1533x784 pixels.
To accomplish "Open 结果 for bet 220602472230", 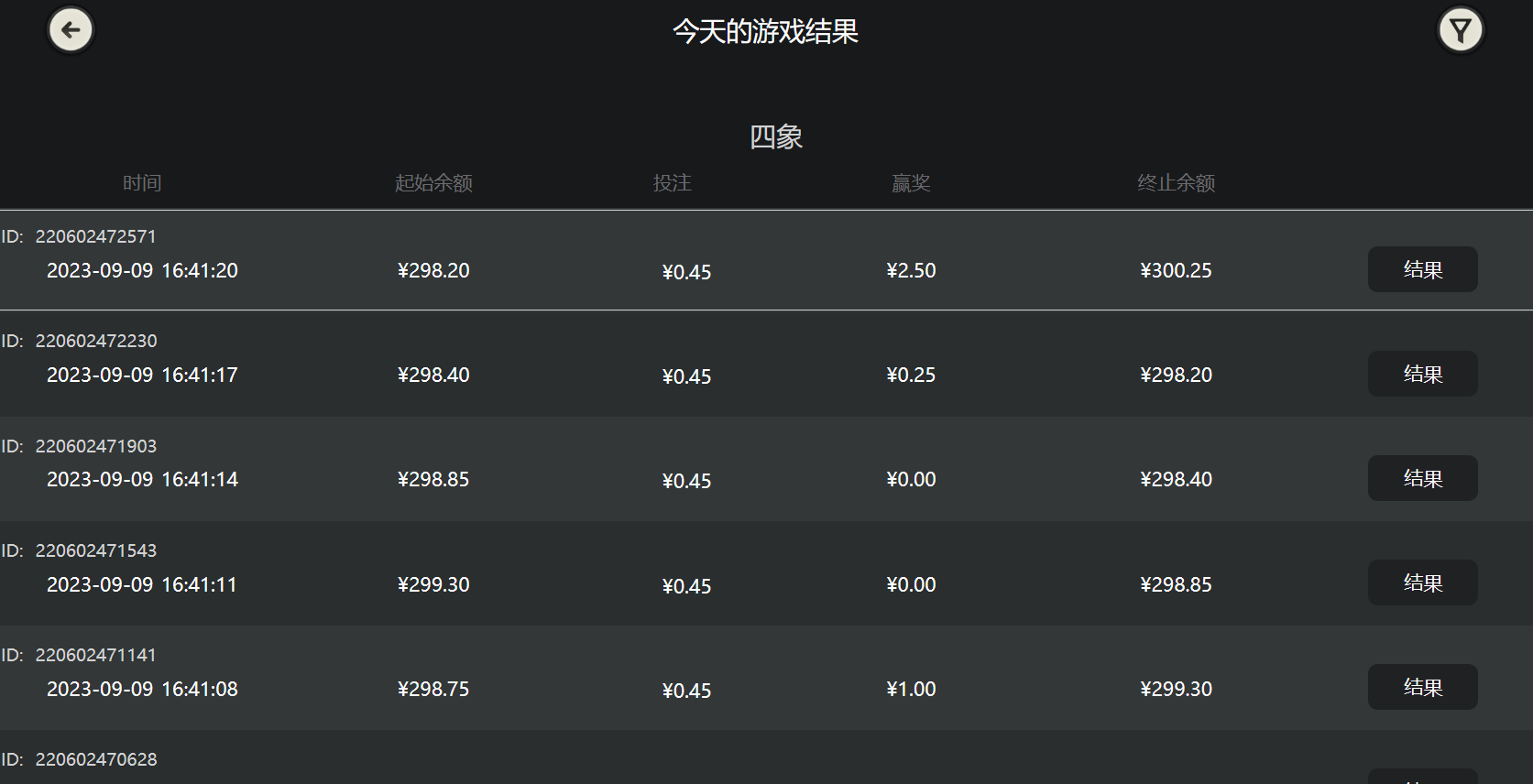I will [x=1422, y=374].
